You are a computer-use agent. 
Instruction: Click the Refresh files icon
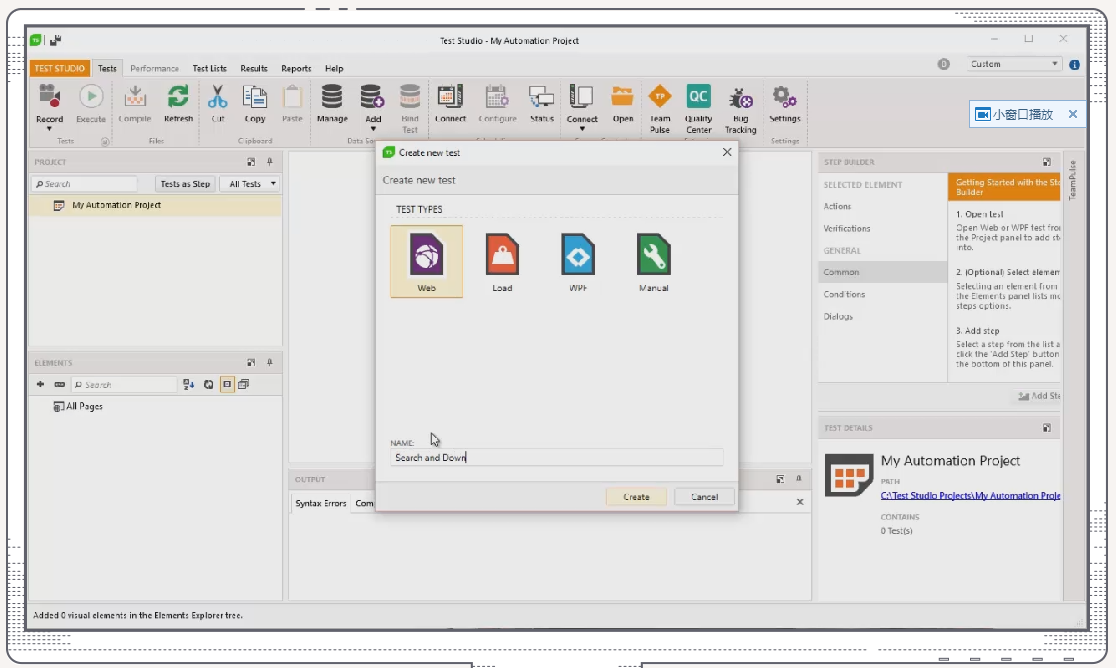178,97
